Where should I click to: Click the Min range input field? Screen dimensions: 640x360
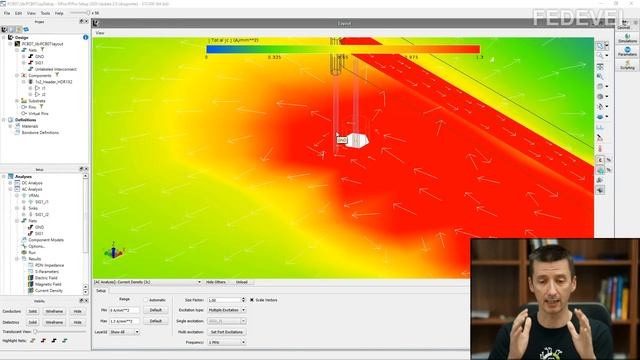pyautogui.click(x=124, y=310)
